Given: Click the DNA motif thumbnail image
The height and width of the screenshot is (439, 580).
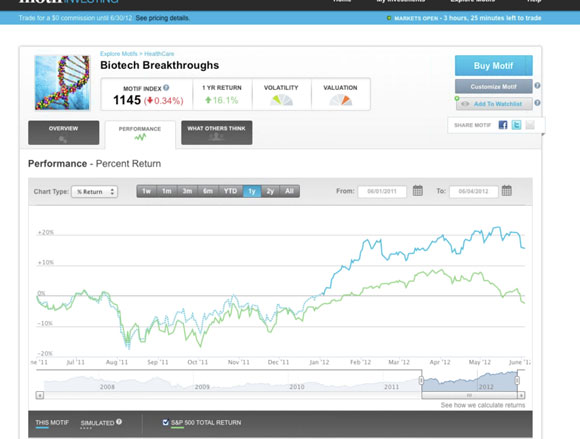Looking at the screenshot, I should tap(62, 82).
